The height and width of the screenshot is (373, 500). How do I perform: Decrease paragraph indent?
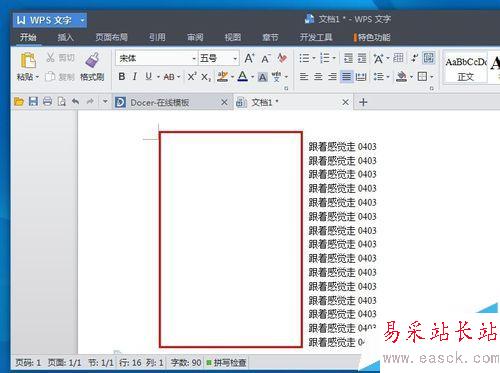click(348, 58)
